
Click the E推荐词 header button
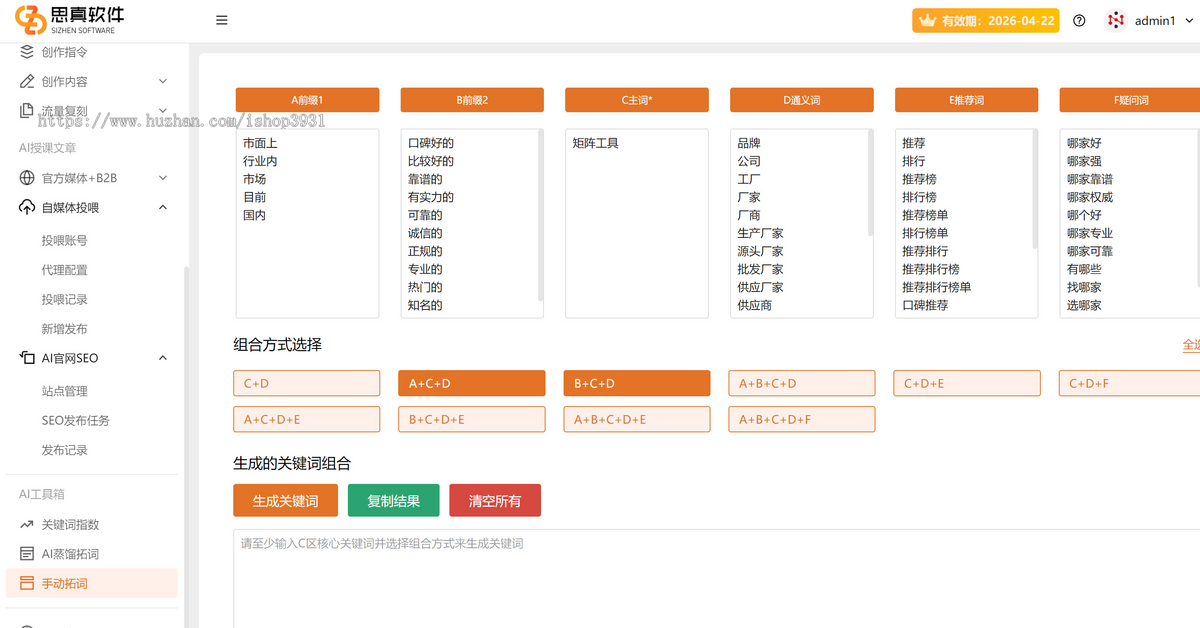tap(967, 100)
